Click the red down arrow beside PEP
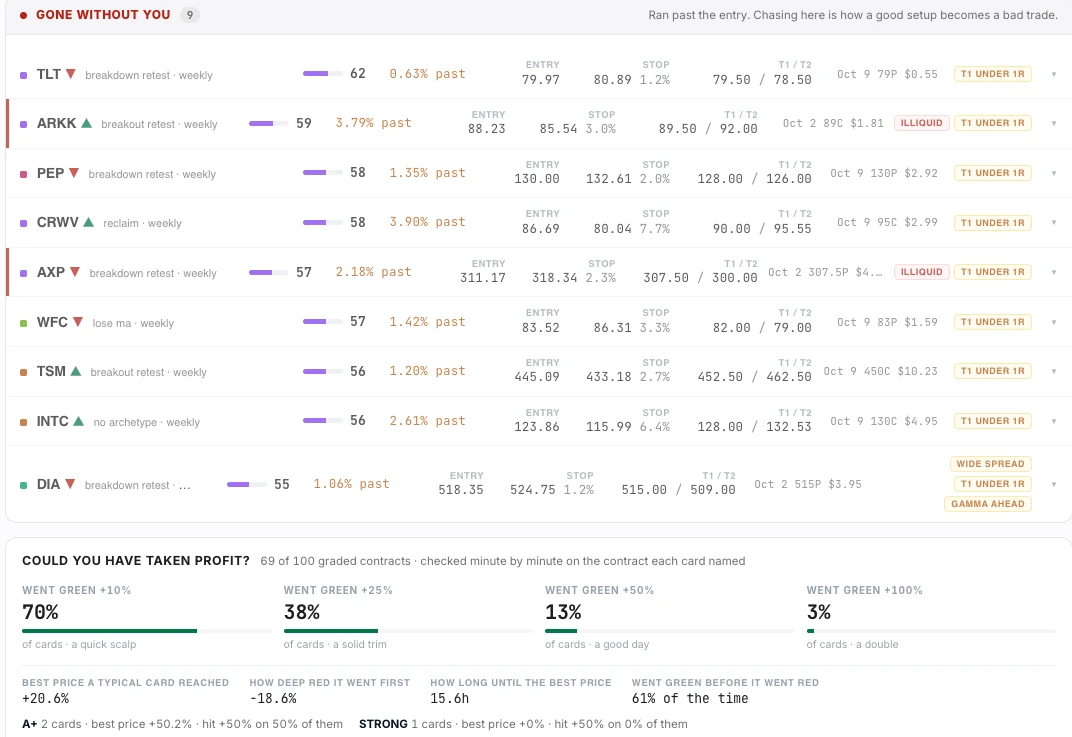 click(74, 173)
